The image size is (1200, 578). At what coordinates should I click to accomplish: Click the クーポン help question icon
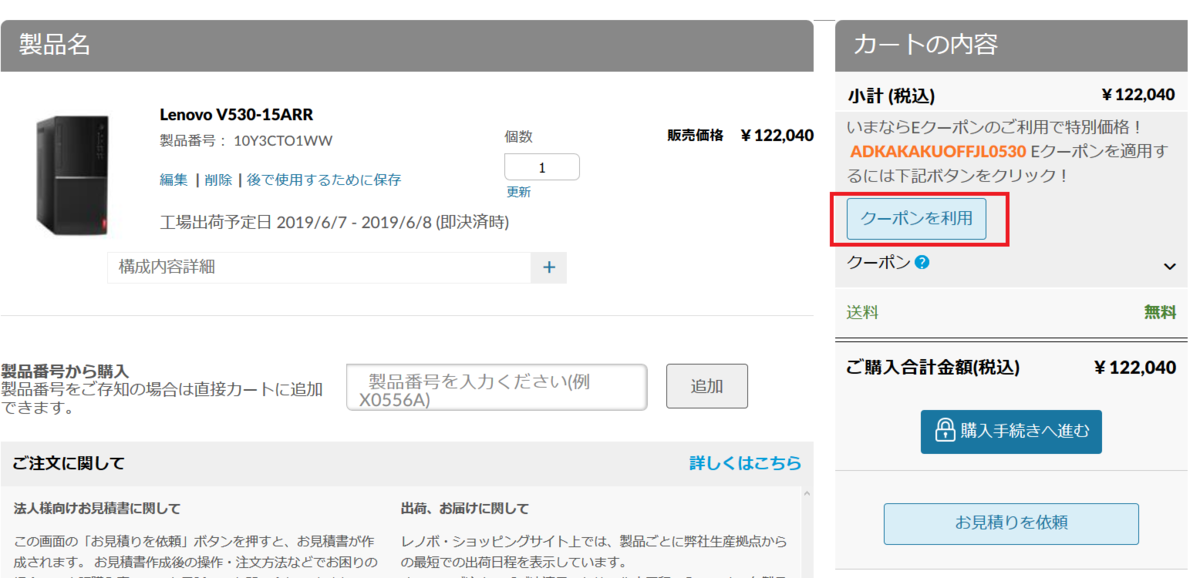922,263
